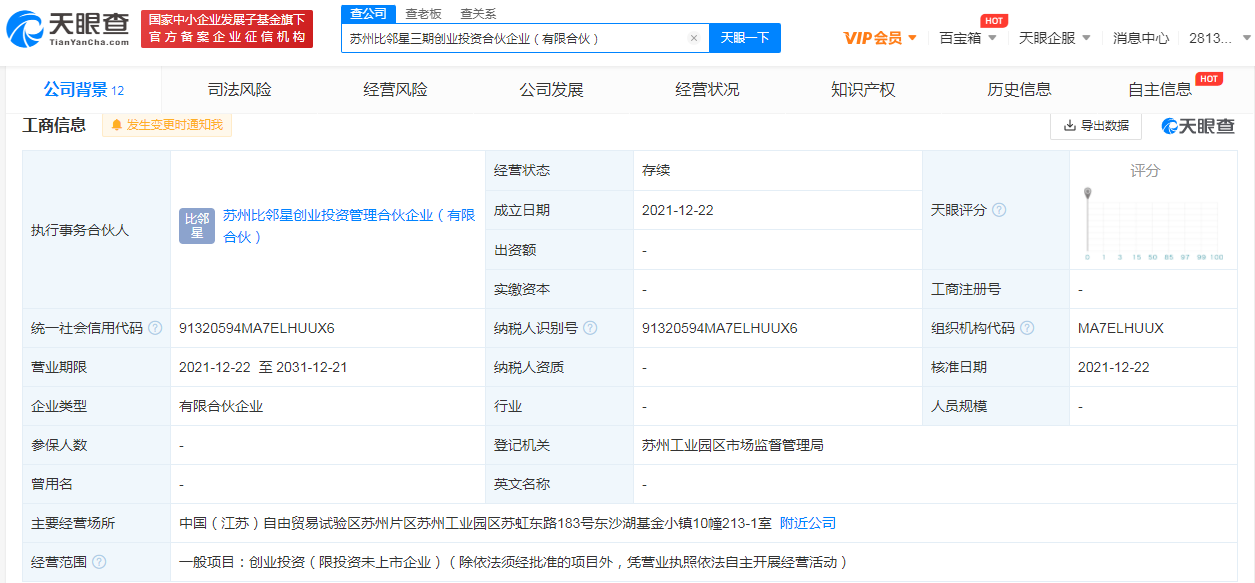Click the help icon beside 组织机构代码
This screenshot has width=1255, height=583.
click(1026, 328)
